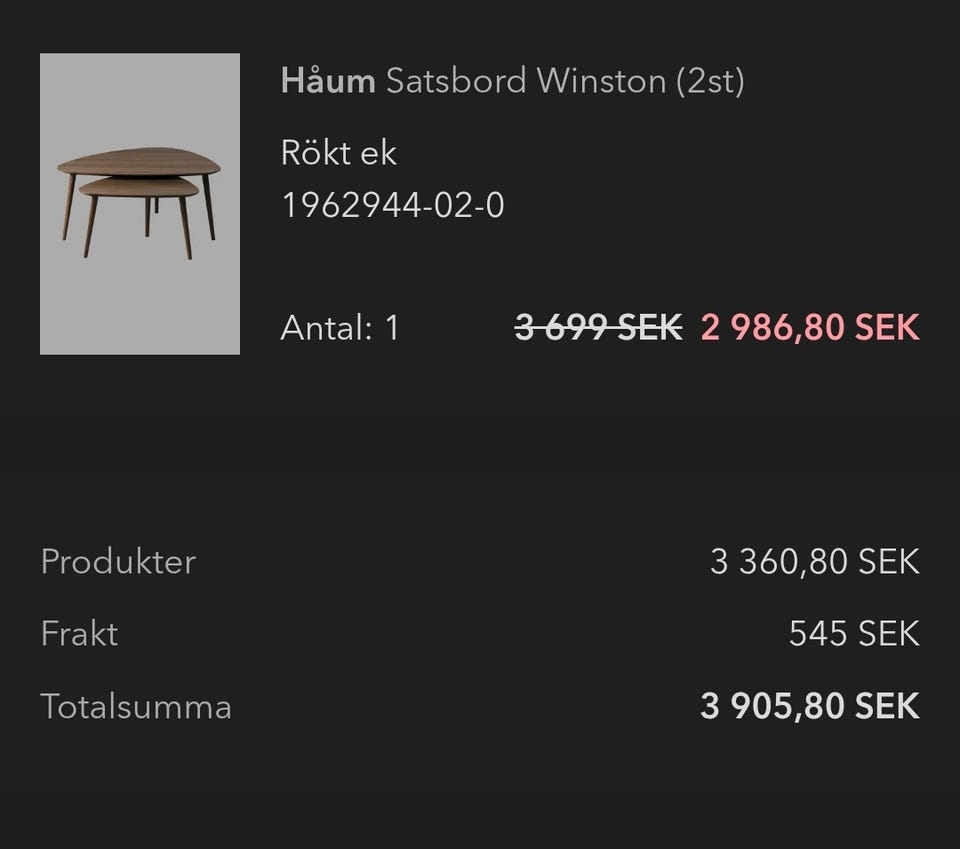This screenshot has height=849, width=960.
Task: Select the article number 1962944-02-0
Action: 393,206
